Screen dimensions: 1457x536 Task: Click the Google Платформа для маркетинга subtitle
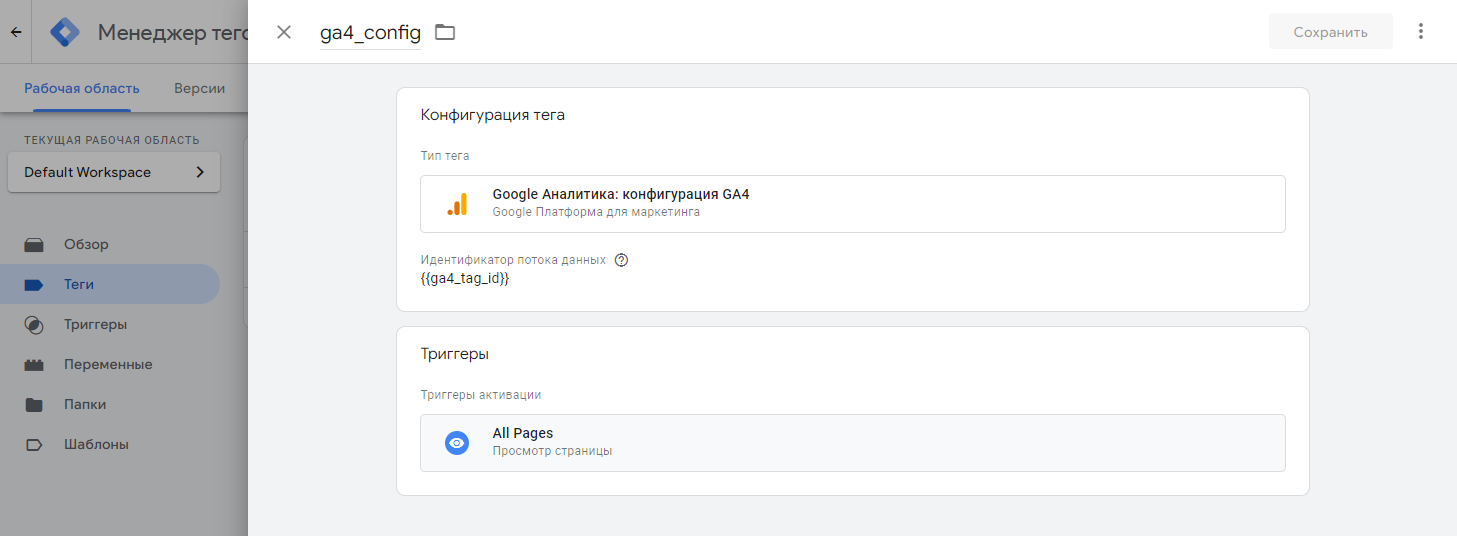(596, 212)
